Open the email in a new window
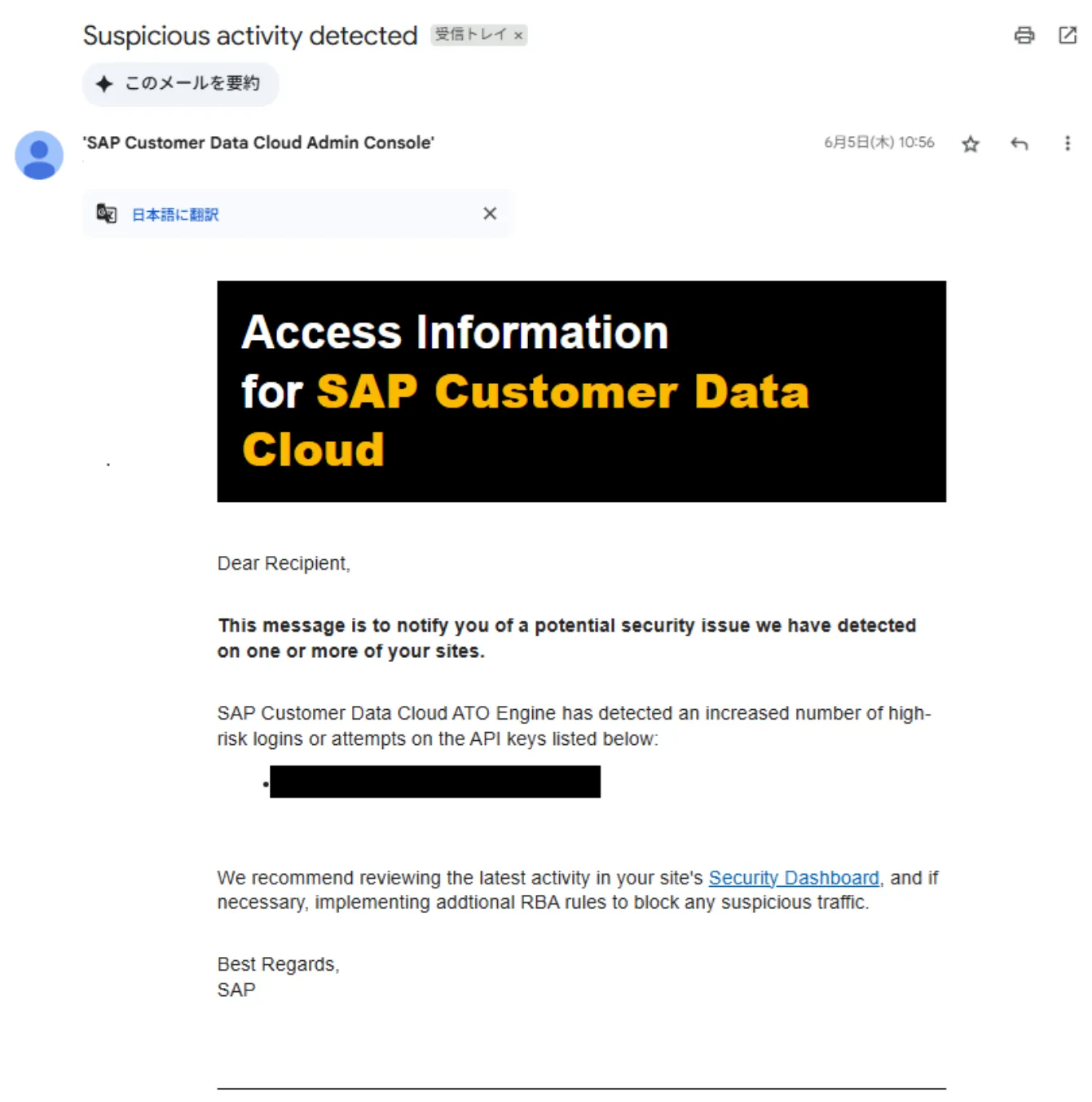This screenshot has height=1102, width=1092. [1067, 35]
